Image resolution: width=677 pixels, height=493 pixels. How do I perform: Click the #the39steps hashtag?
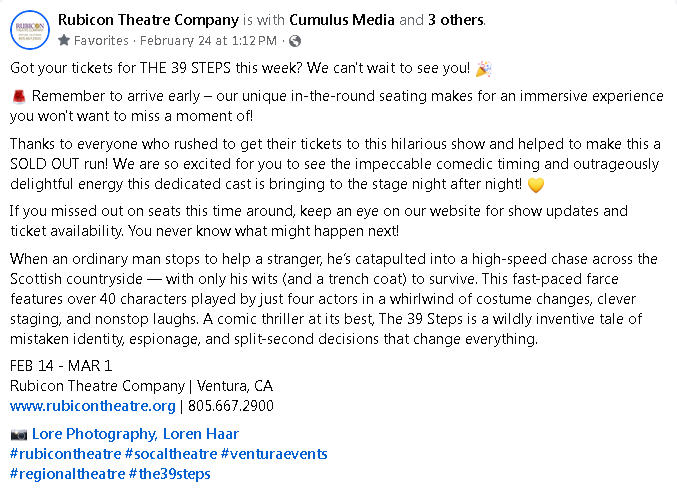170,474
